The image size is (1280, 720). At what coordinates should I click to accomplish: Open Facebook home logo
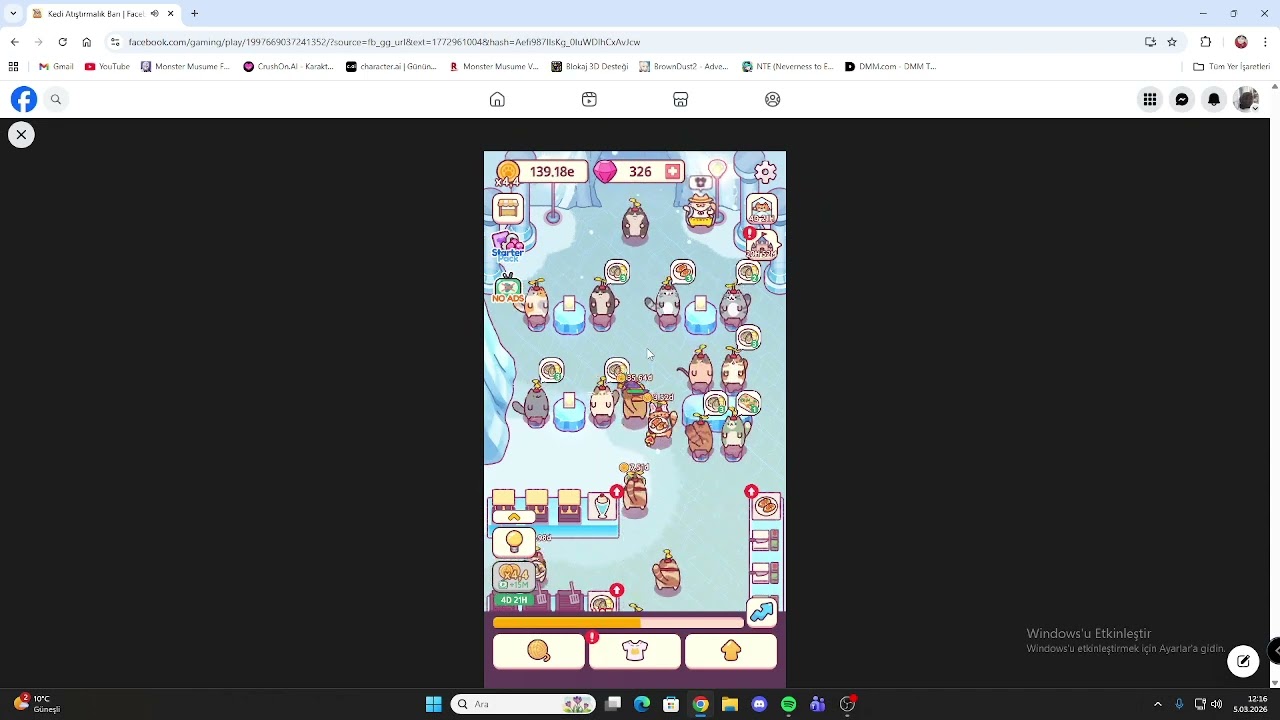pos(24,99)
